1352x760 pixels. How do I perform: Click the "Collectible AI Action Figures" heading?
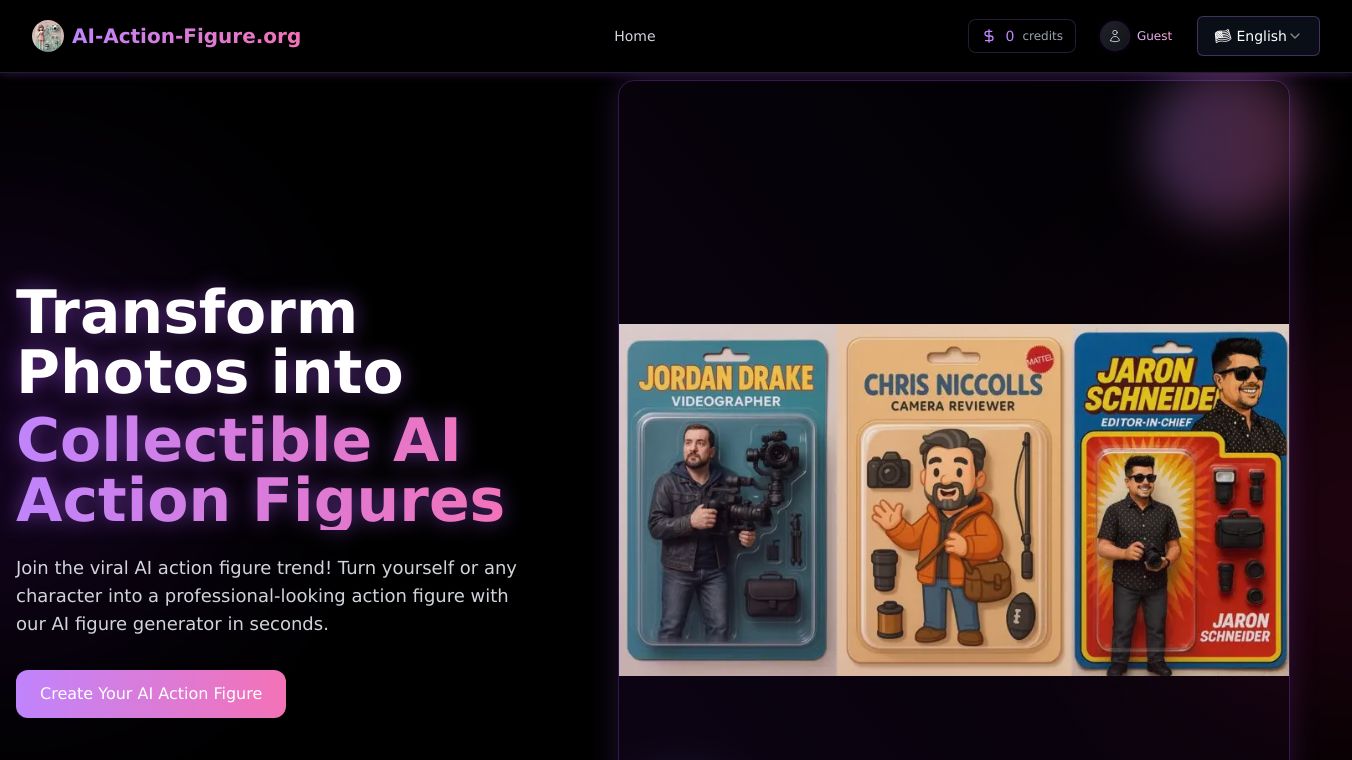click(260, 469)
